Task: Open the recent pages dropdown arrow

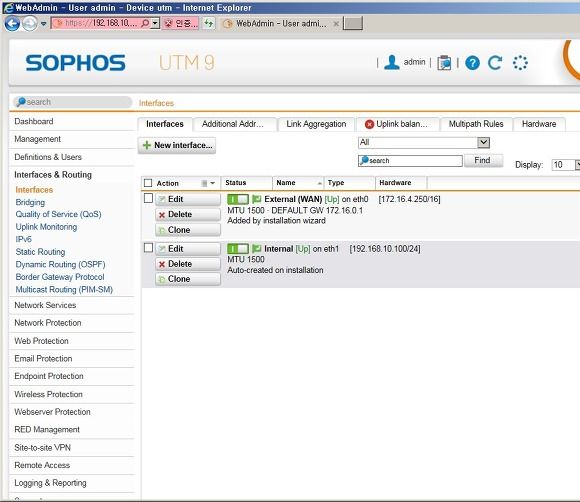Action: 44,24
